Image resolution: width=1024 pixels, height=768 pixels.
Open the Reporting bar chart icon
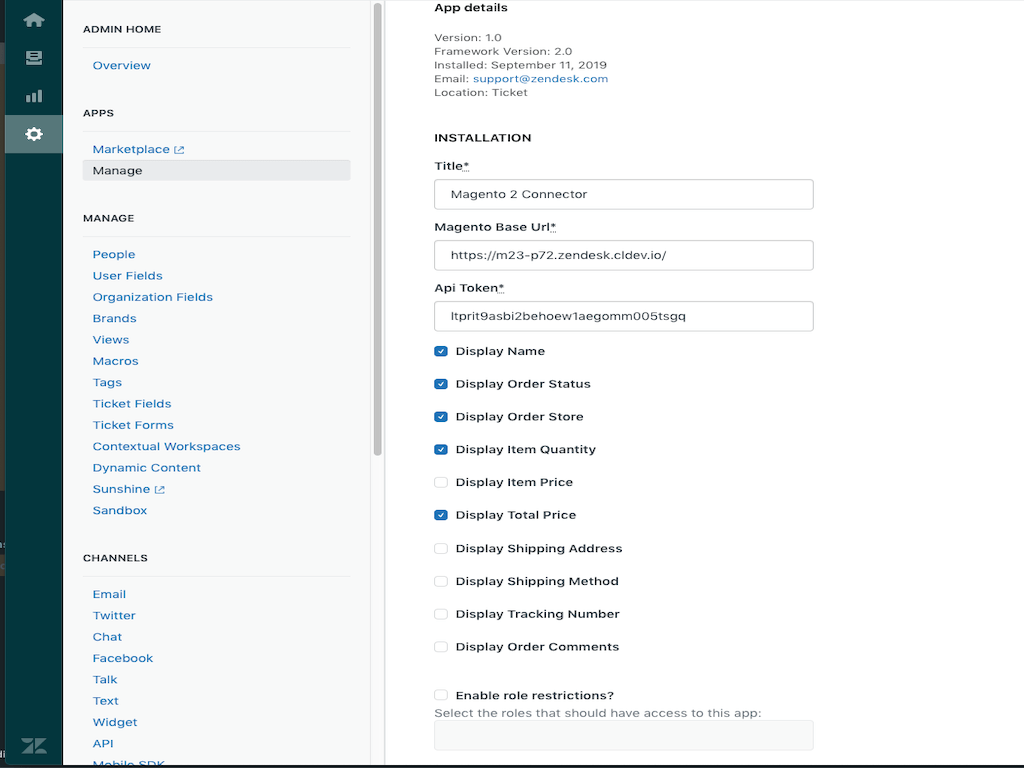pos(34,96)
